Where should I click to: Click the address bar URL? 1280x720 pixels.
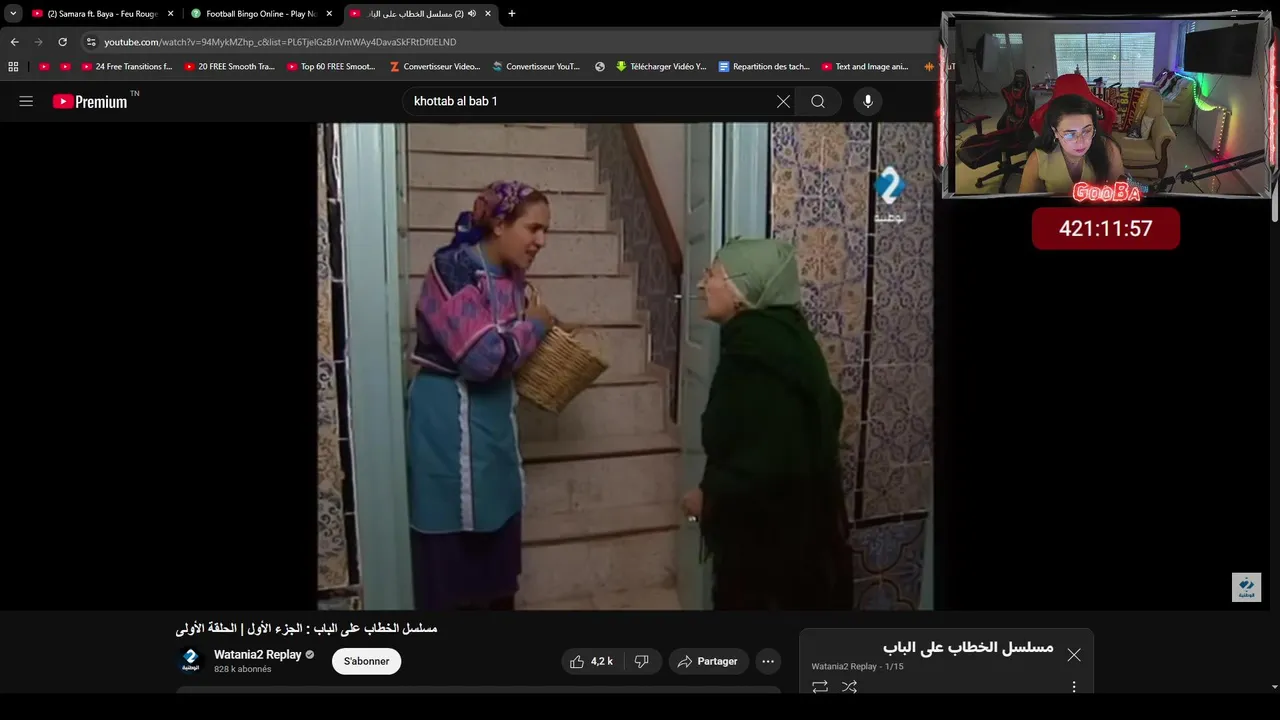(x=280, y=42)
